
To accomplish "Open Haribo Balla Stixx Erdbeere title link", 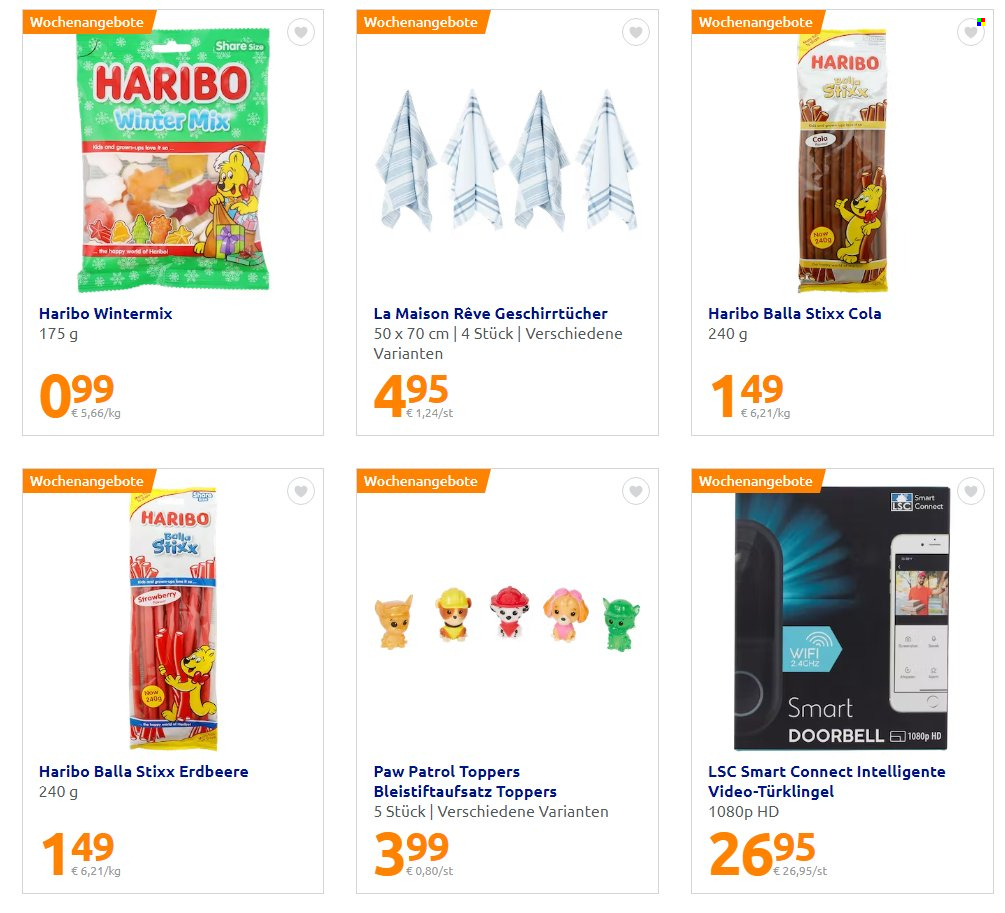I will pyautogui.click(x=144, y=771).
